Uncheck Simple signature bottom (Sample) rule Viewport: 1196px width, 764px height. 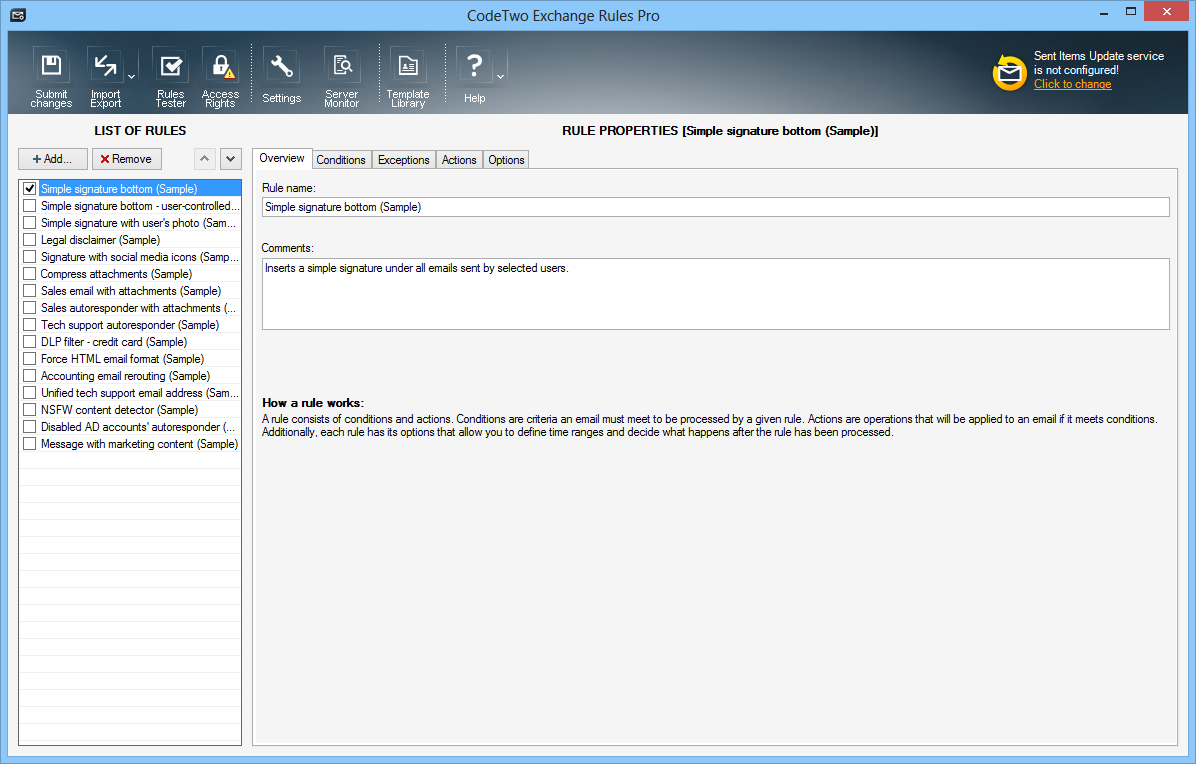(30, 188)
